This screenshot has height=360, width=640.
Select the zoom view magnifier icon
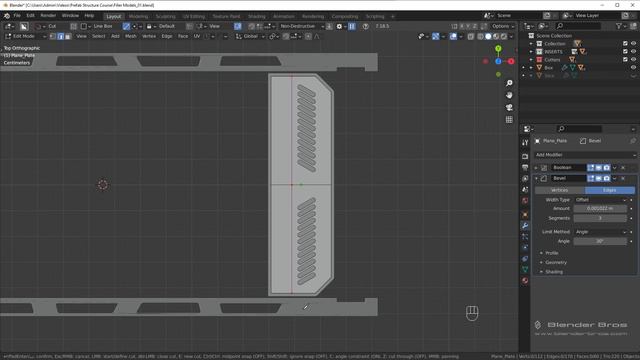point(509,83)
